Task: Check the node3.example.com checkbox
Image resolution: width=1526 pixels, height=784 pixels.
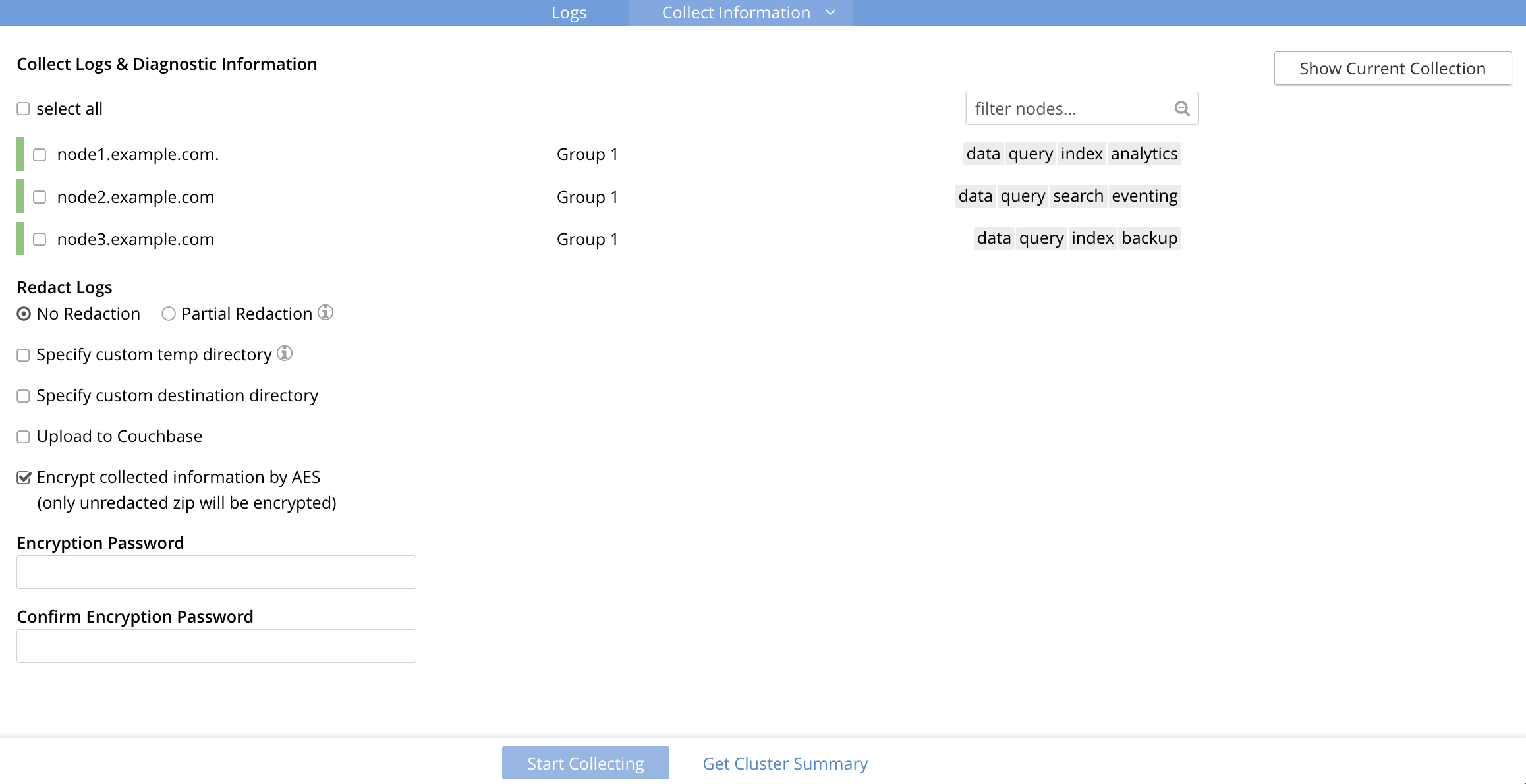Action: 40,239
